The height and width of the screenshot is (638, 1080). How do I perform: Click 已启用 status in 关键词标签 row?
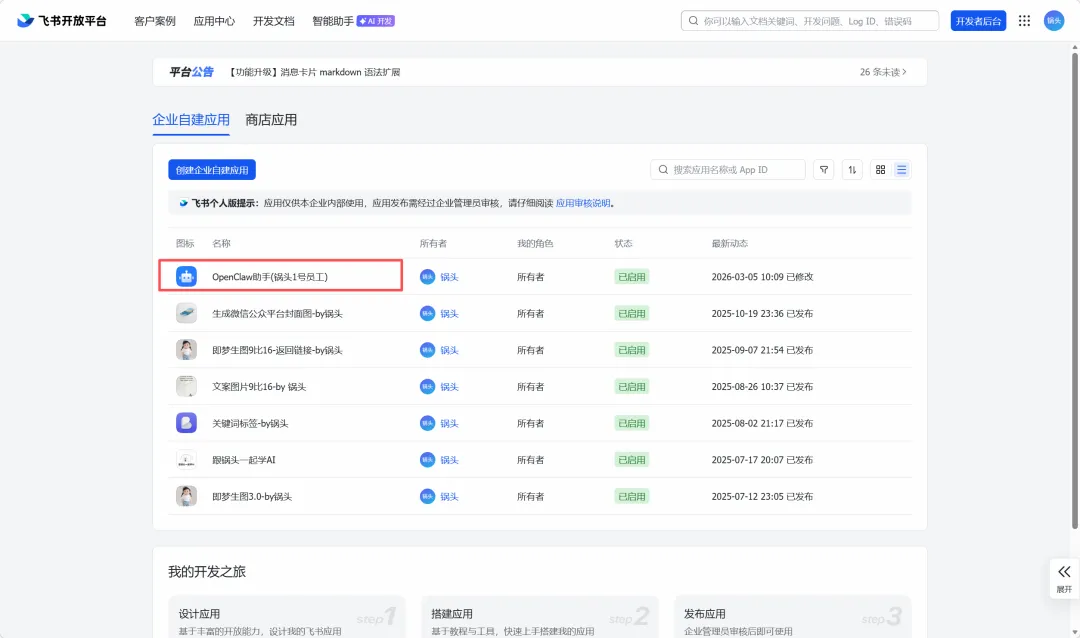(x=632, y=423)
